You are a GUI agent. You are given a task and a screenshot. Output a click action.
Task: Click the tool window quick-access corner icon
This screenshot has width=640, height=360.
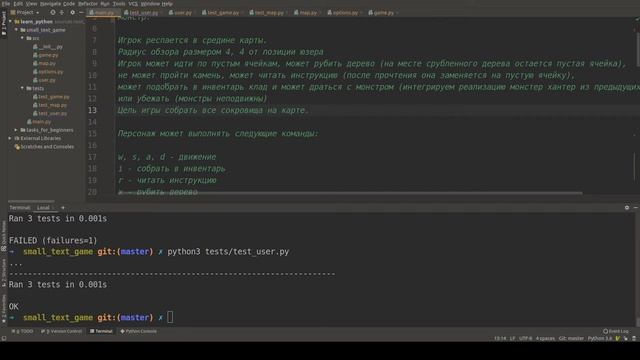(4, 338)
